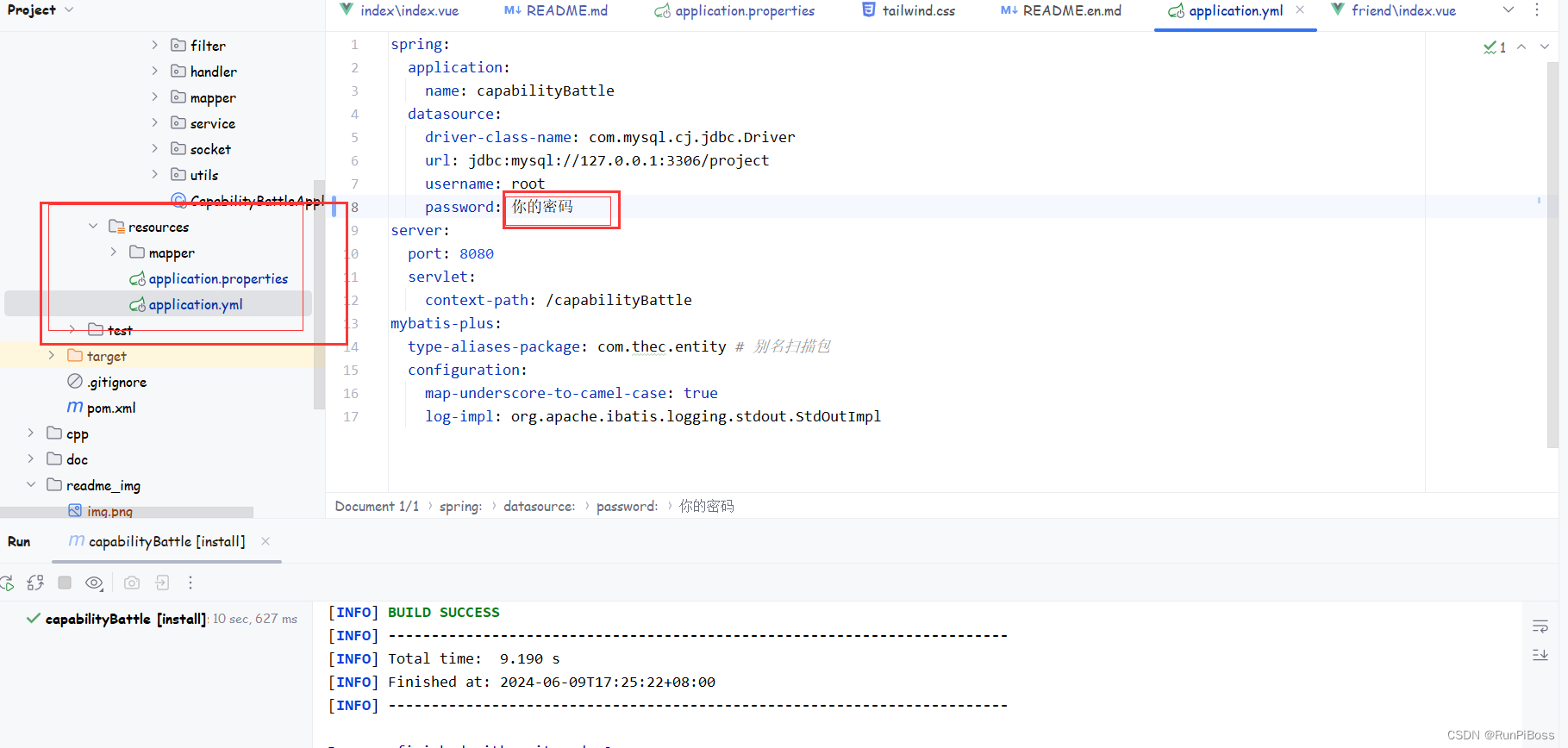
Task: Expand the service folder
Action: pos(155,122)
